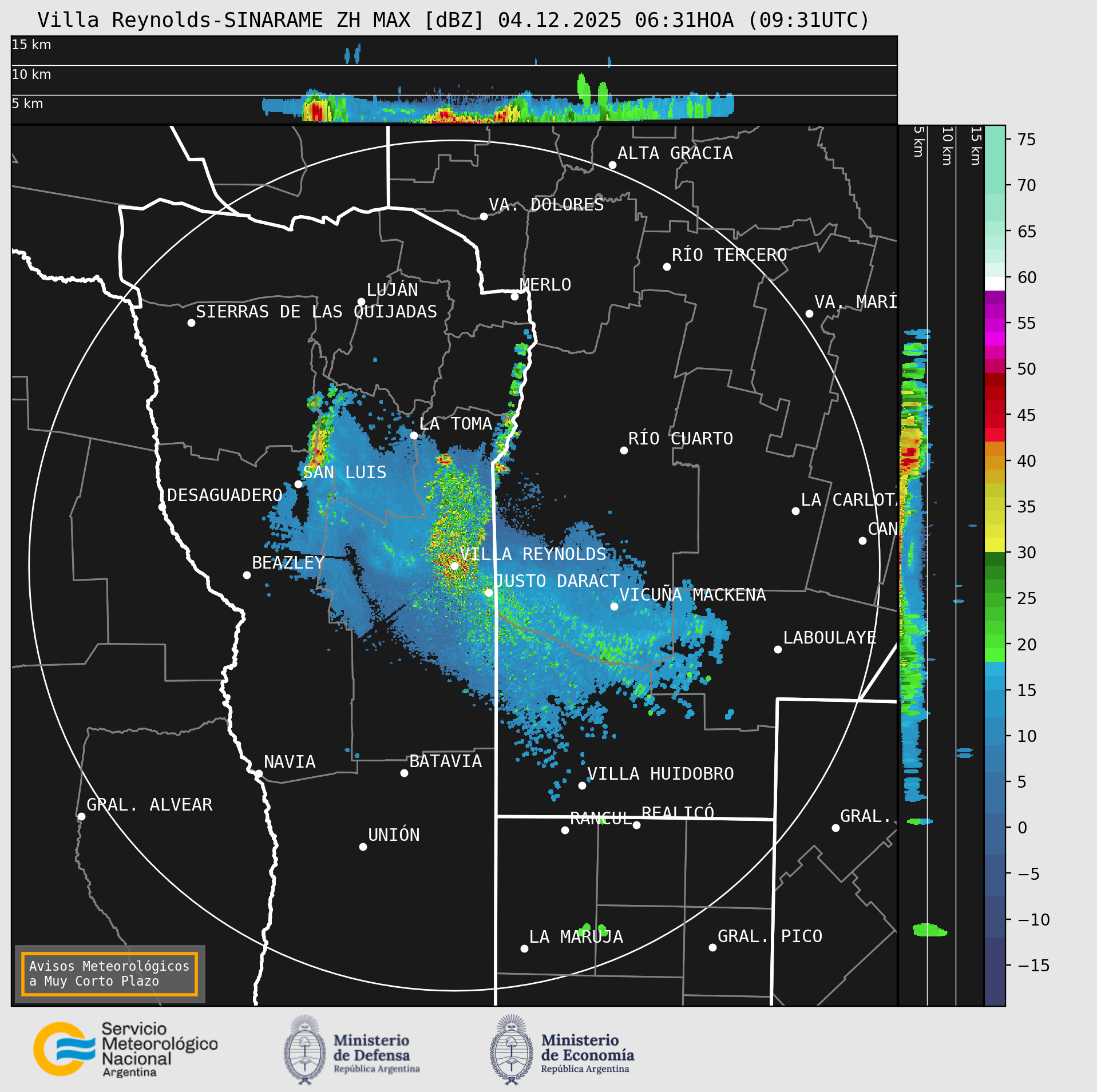Select the GRAL. ALVEAR label

(149, 804)
